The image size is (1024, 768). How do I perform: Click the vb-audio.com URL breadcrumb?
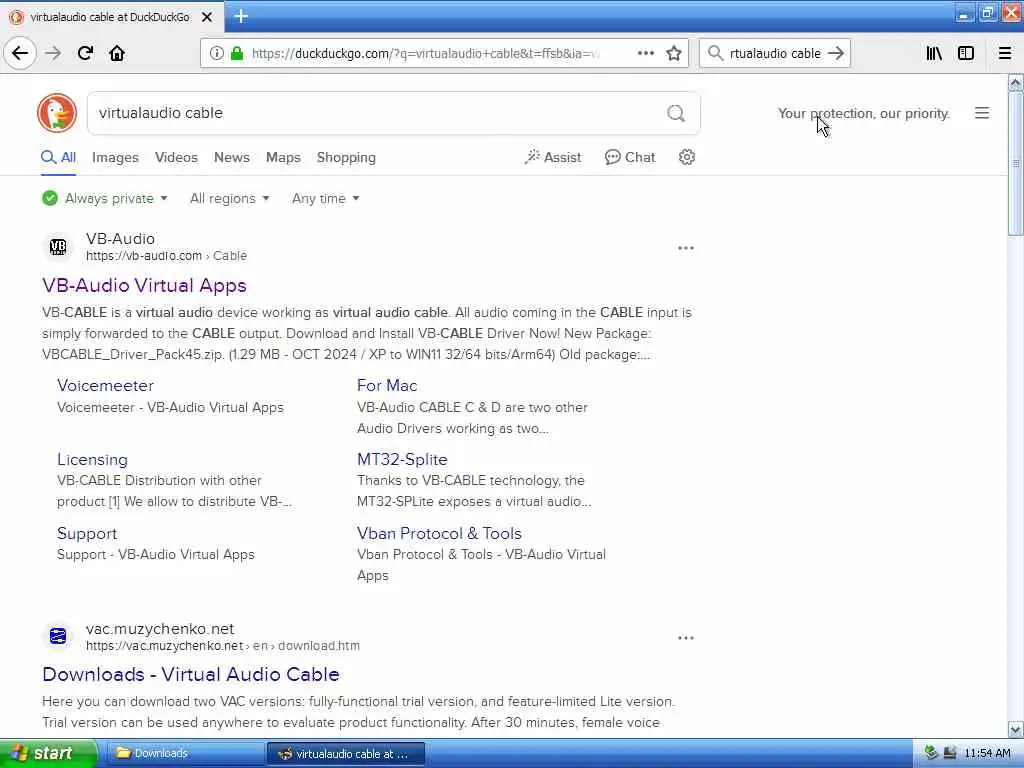tap(167, 256)
